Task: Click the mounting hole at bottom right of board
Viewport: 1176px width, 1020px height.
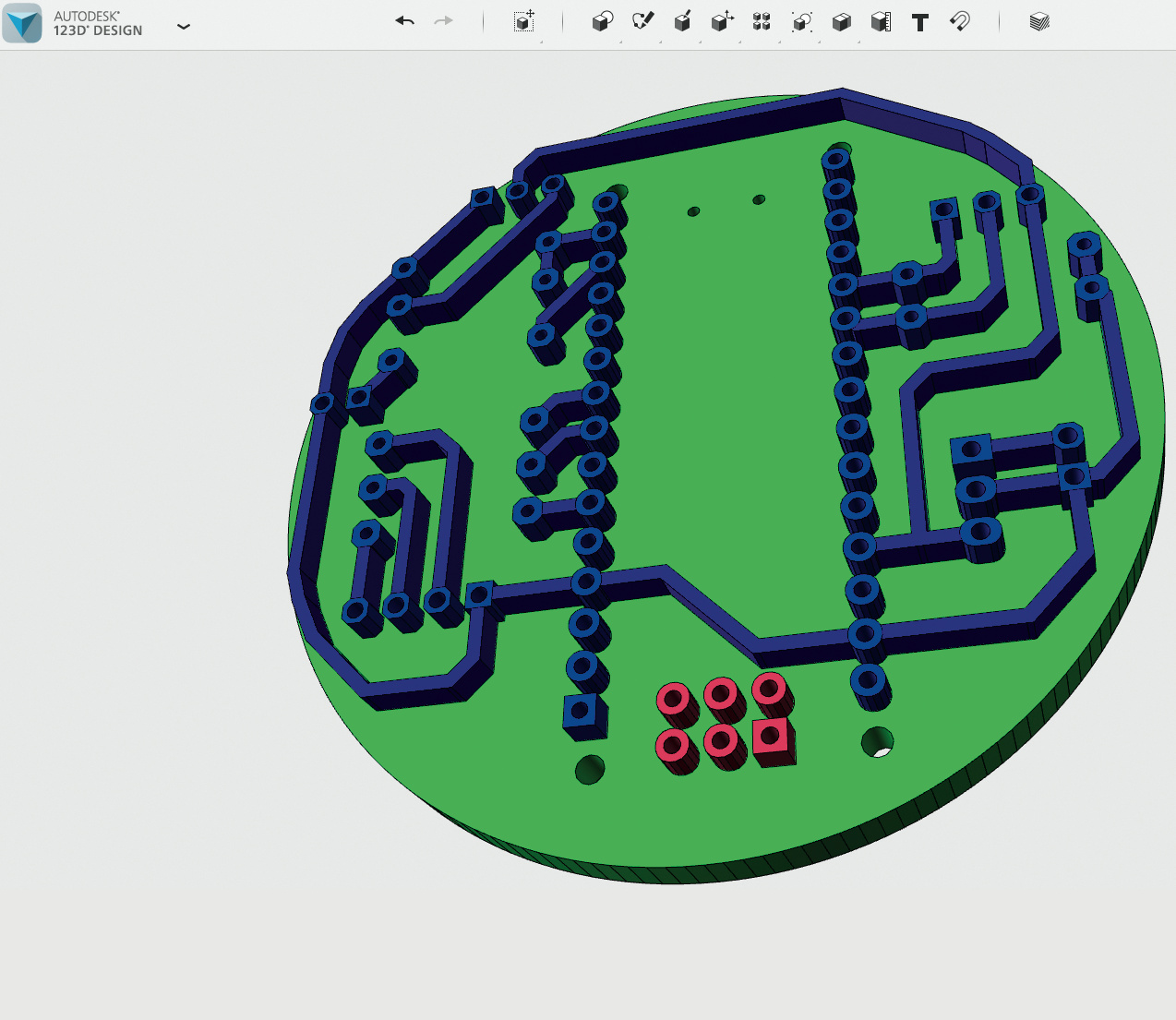Action: coord(877,741)
